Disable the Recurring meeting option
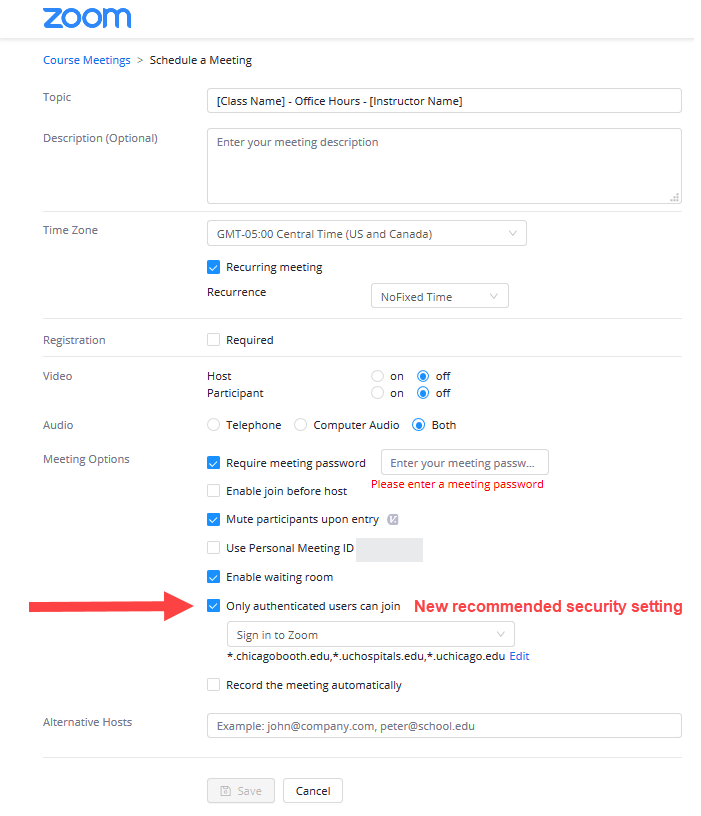Viewport: 701px width, 816px height. click(213, 267)
